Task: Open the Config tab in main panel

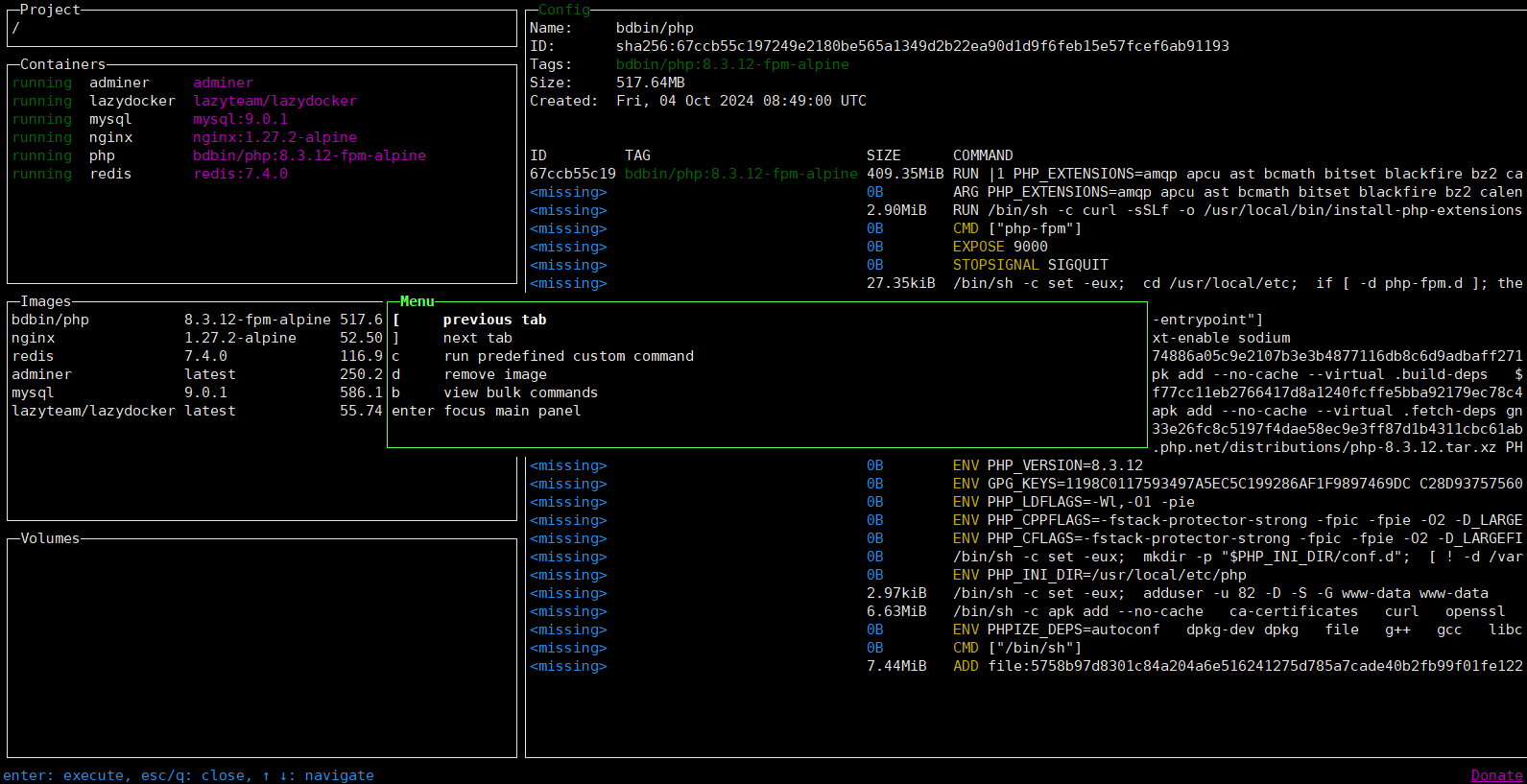Action: click(x=564, y=10)
